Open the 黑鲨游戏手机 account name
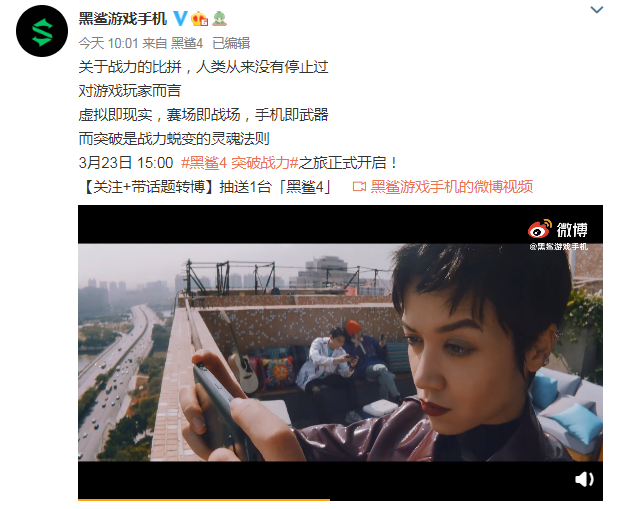The image size is (625, 509). pyautogui.click(x=122, y=19)
